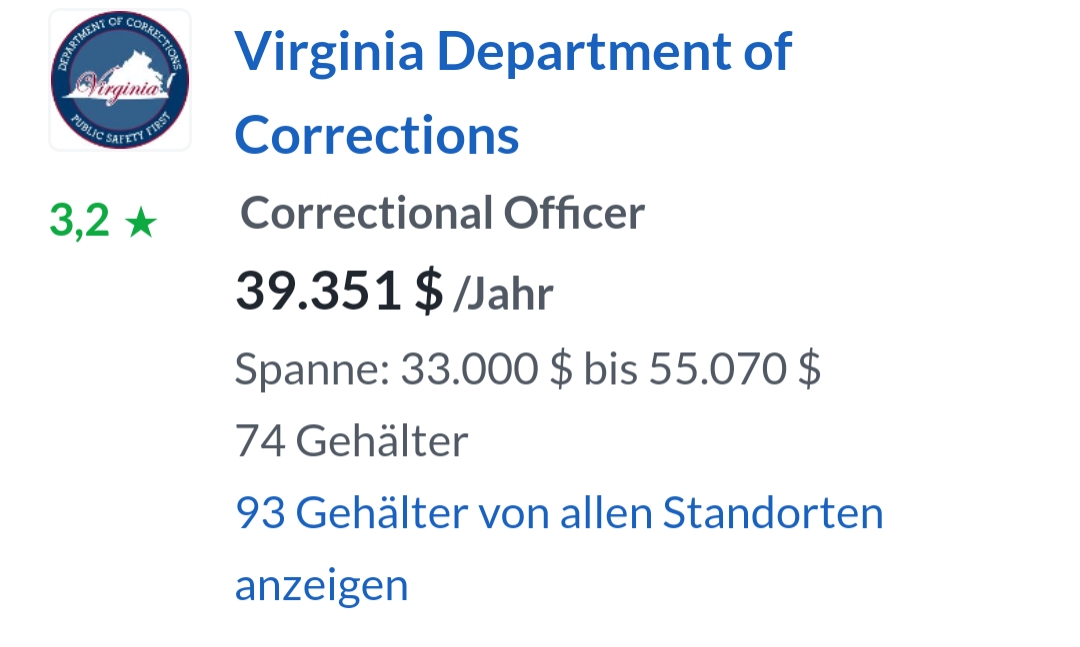Open the Correctional Officer job title

(442, 212)
